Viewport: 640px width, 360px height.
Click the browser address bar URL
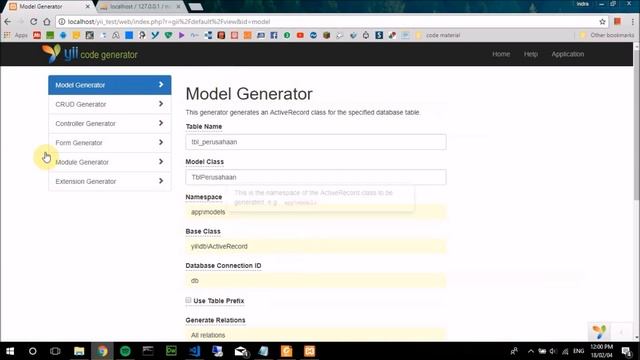pos(169,22)
